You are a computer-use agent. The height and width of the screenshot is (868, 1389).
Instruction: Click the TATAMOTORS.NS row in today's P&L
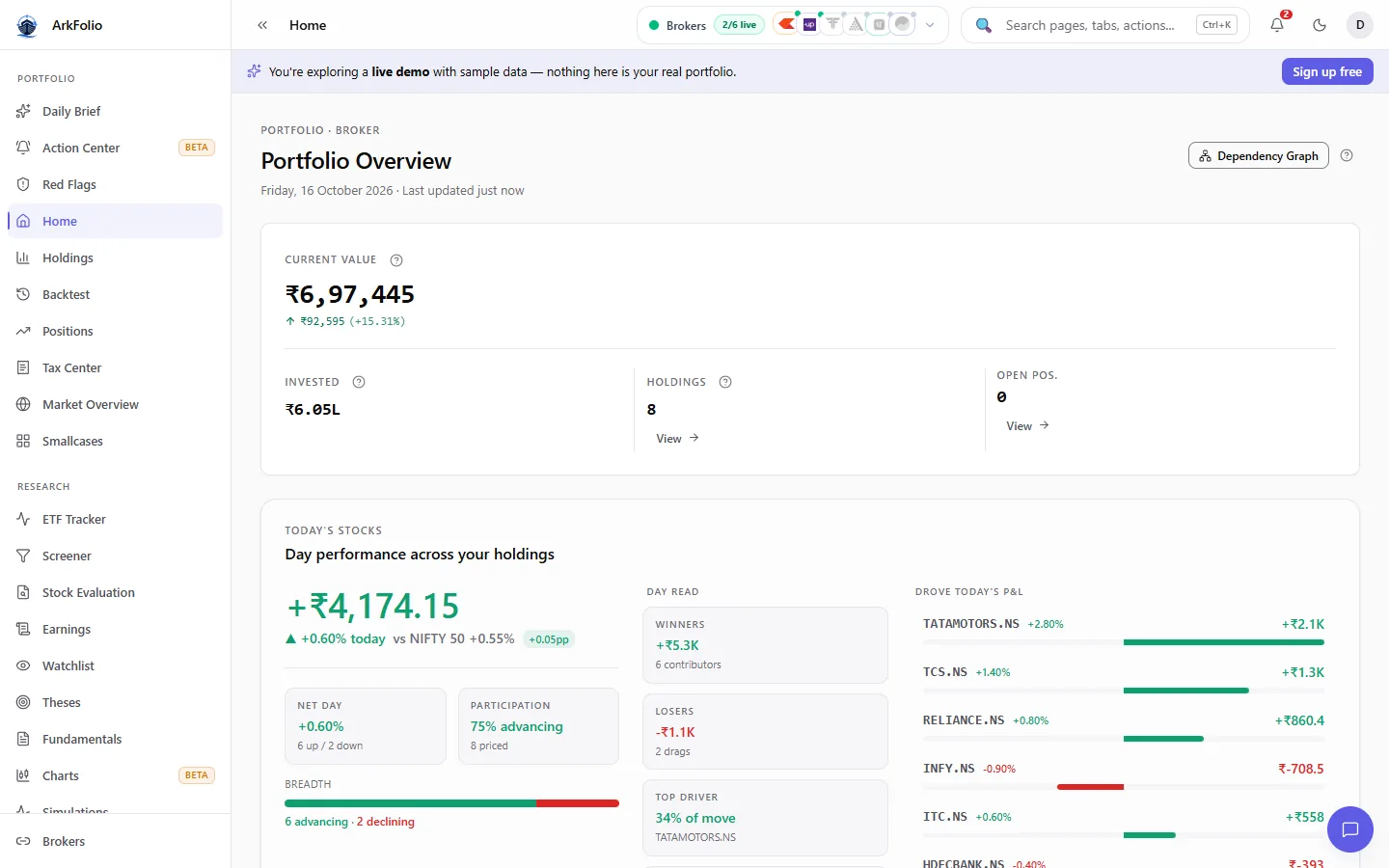pyautogui.click(x=1124, y=630)
